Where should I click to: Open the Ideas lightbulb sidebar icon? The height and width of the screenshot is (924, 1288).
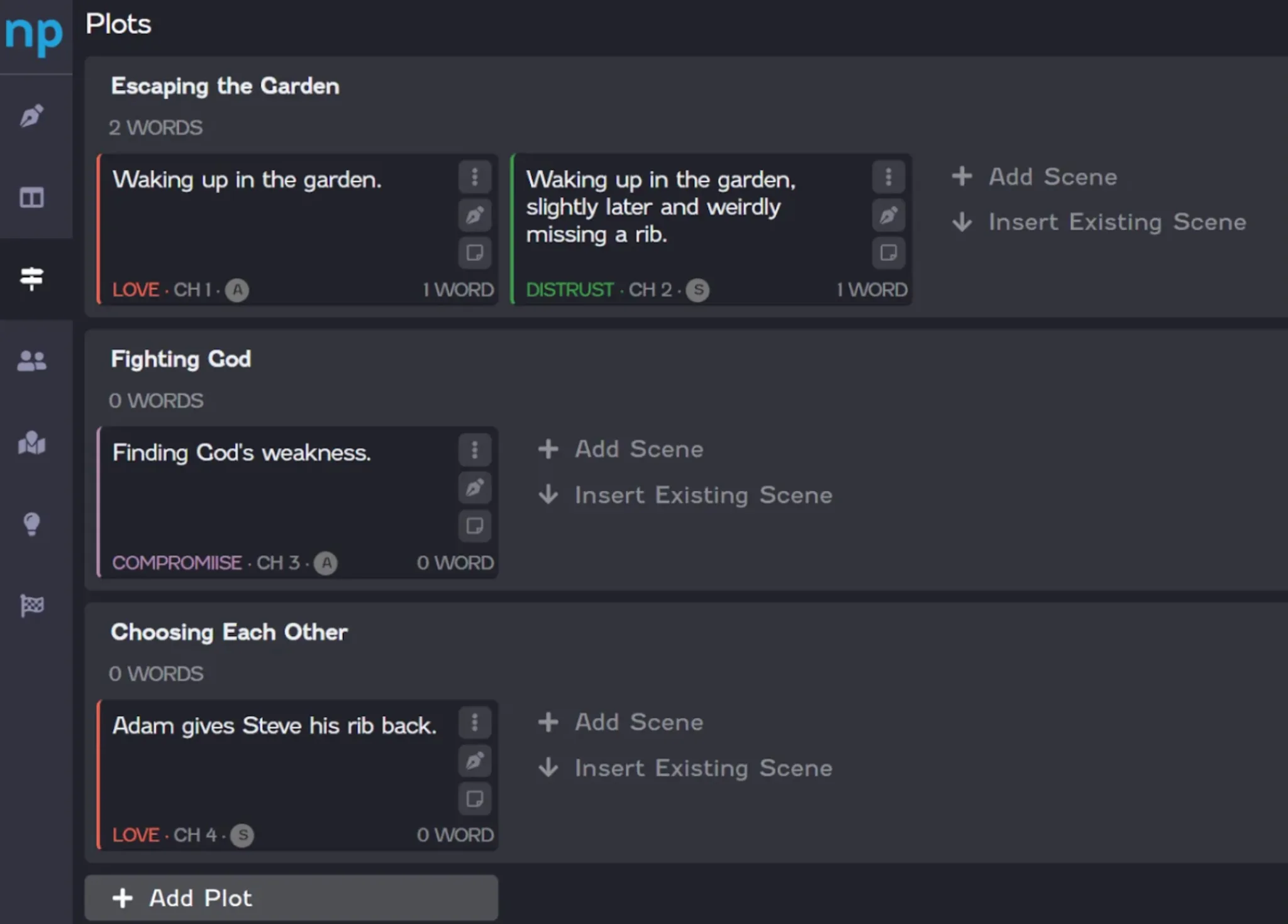(x=31, y=524)
